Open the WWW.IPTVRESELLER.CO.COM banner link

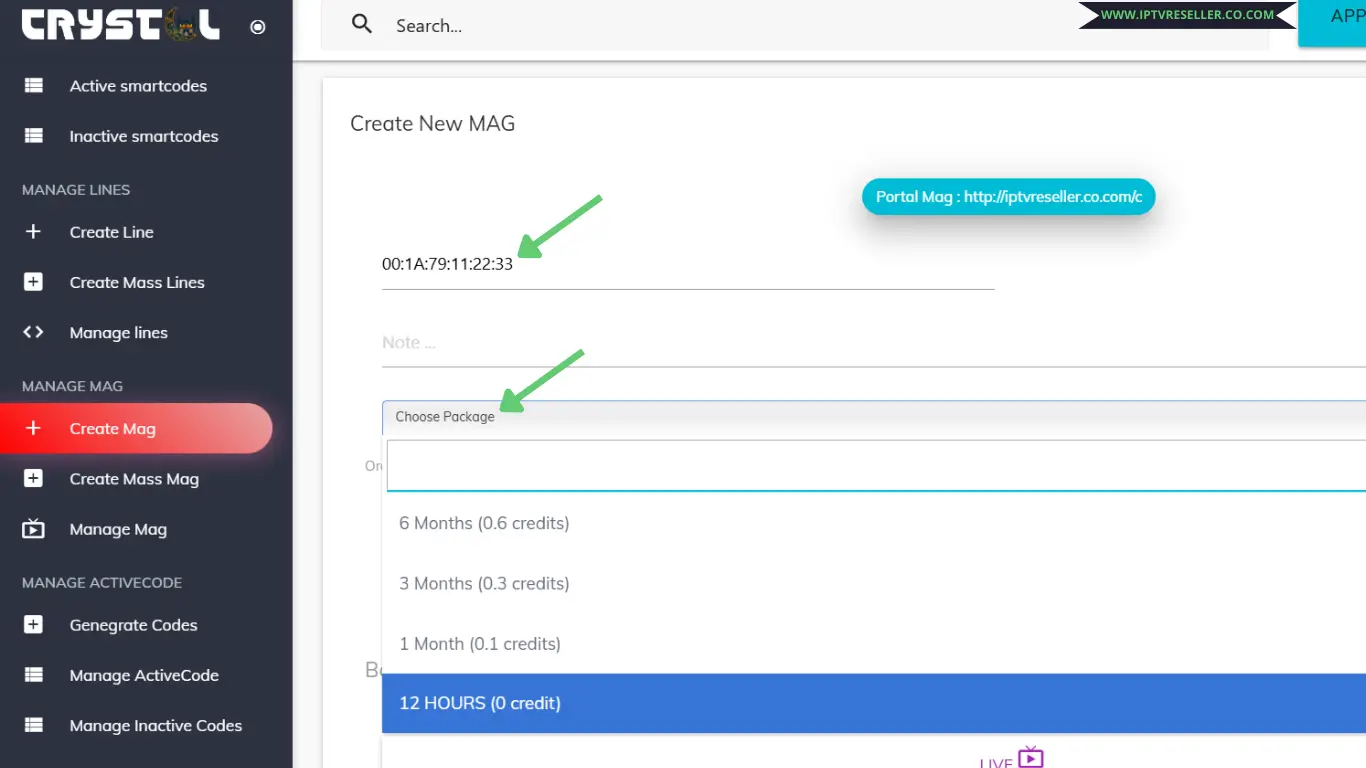click(x=1186, y=15)
